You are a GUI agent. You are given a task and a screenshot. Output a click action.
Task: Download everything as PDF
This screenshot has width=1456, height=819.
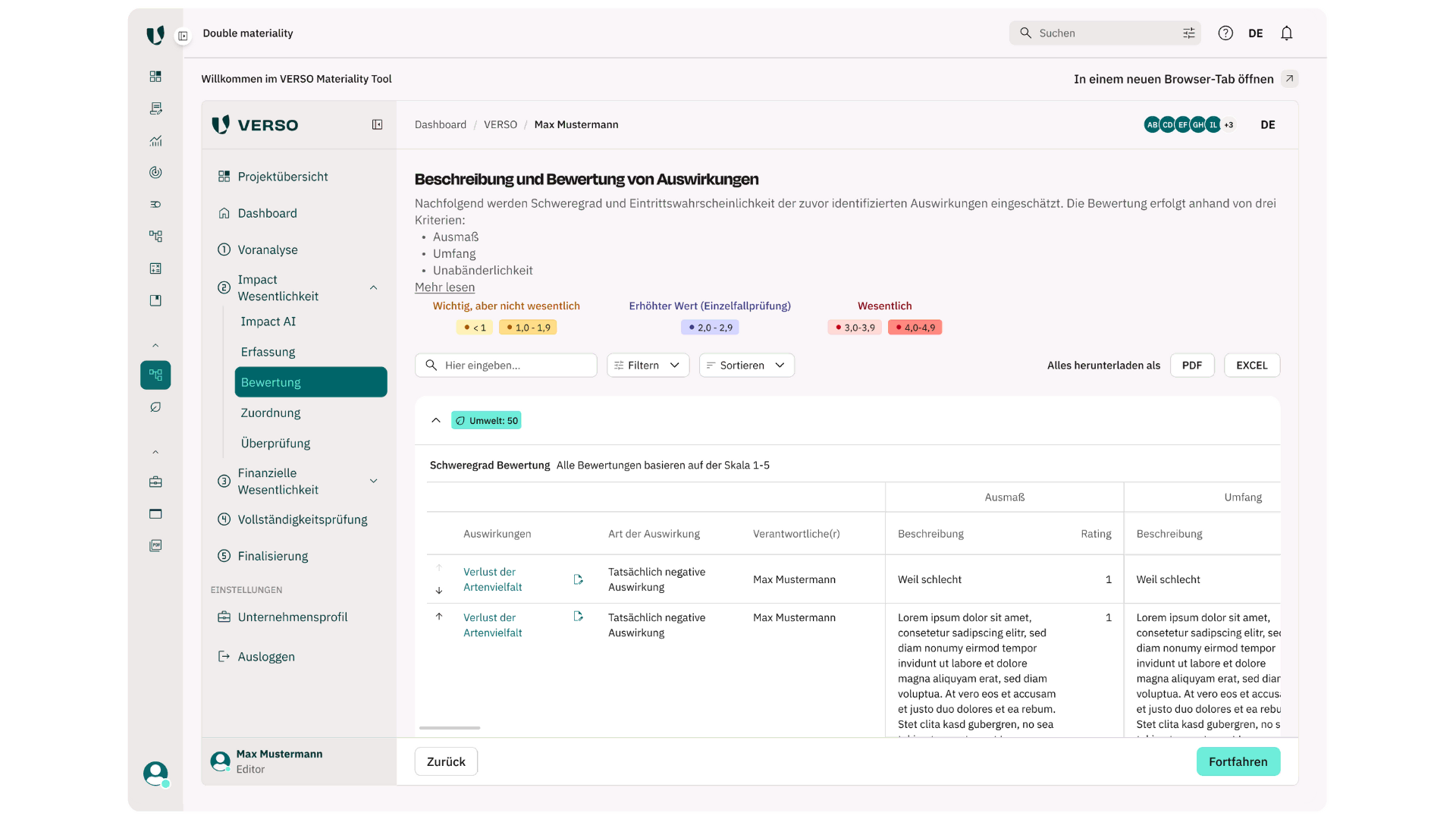[x=1191, y=366]
